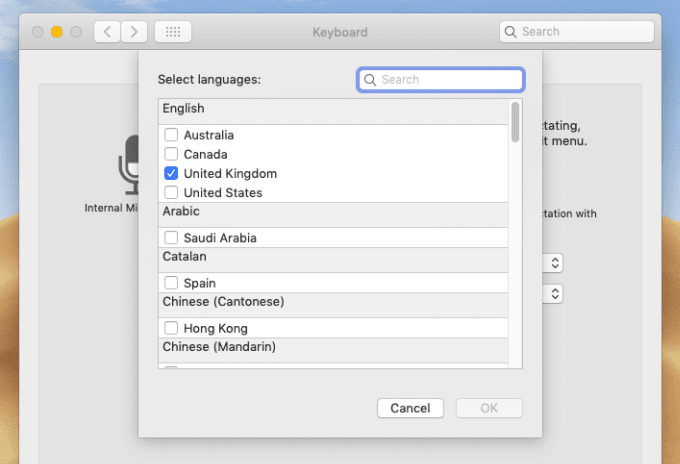The height and width of the screenshot is (464, 680).
Task: Click the Keyboard window search field
Action: pos(577,32)
